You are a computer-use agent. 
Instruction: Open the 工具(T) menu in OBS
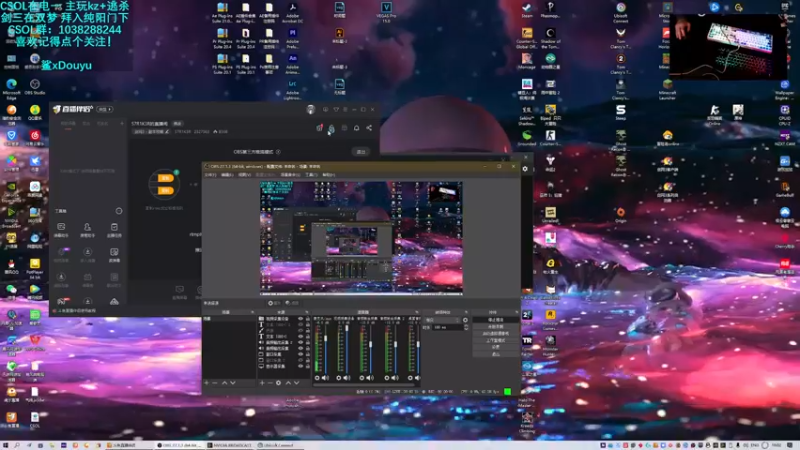(311, 175)
